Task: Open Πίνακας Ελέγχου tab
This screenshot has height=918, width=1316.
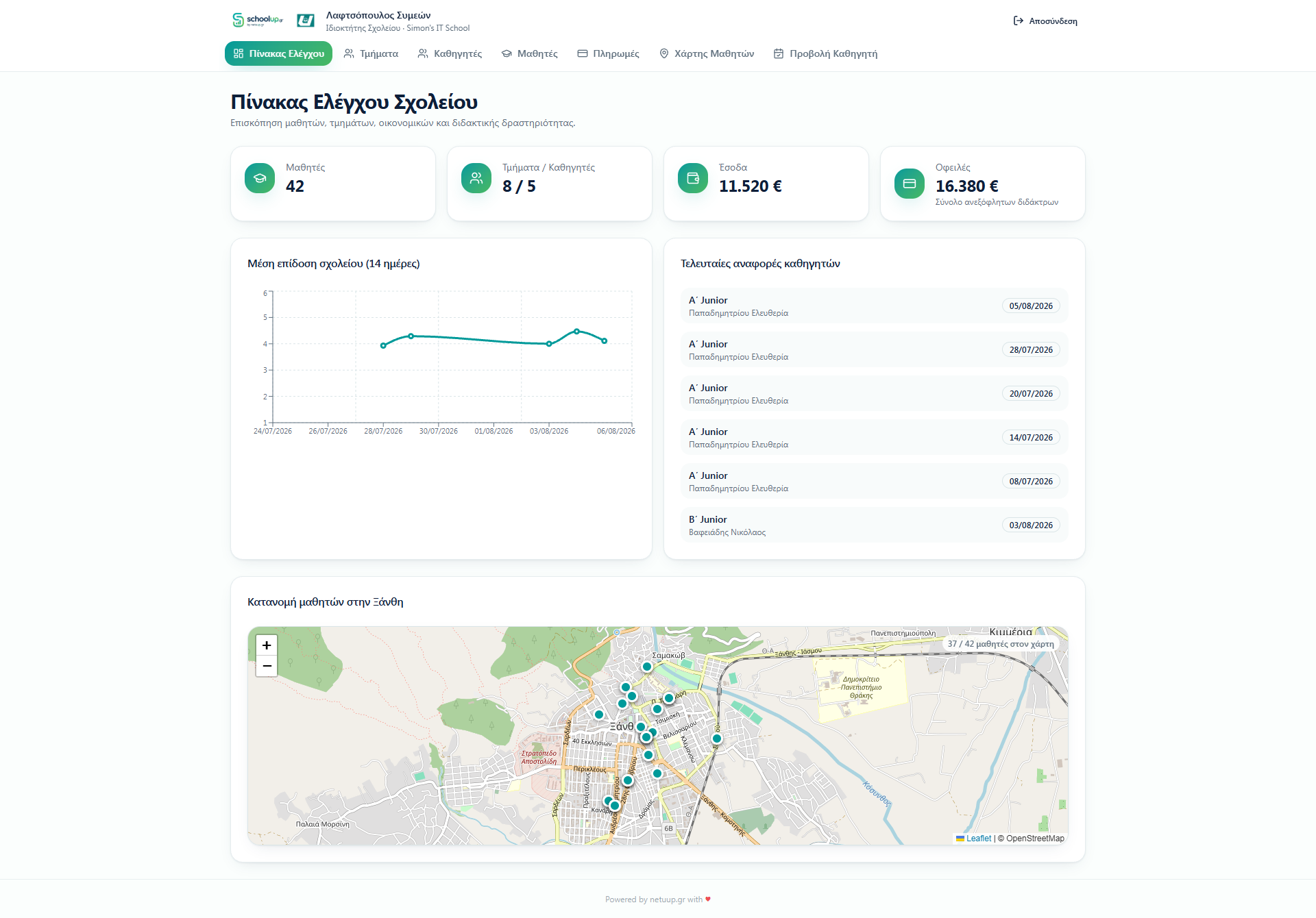Action: point(279,53)
